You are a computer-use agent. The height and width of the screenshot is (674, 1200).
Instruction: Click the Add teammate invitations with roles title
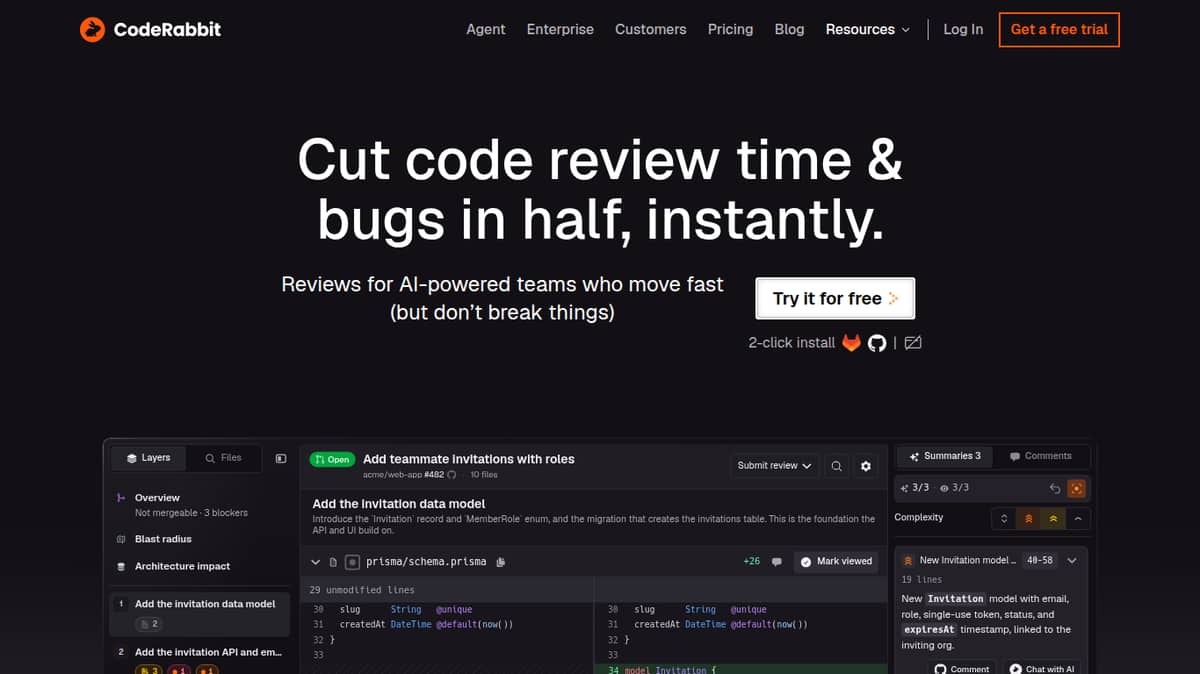tap(469, 459)
